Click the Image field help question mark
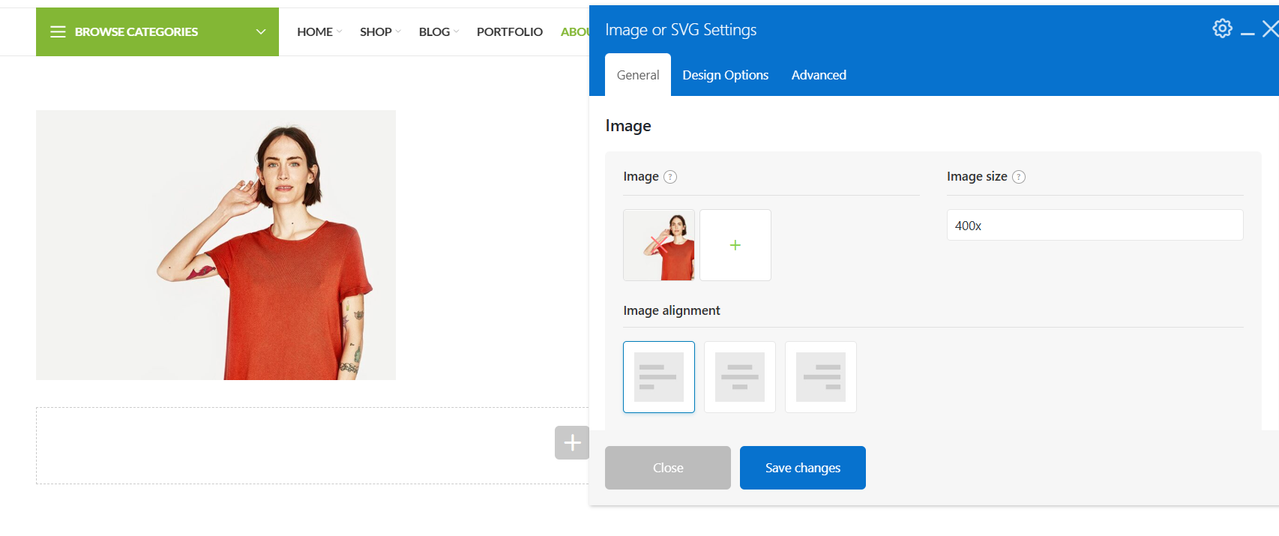 [670, 177]
